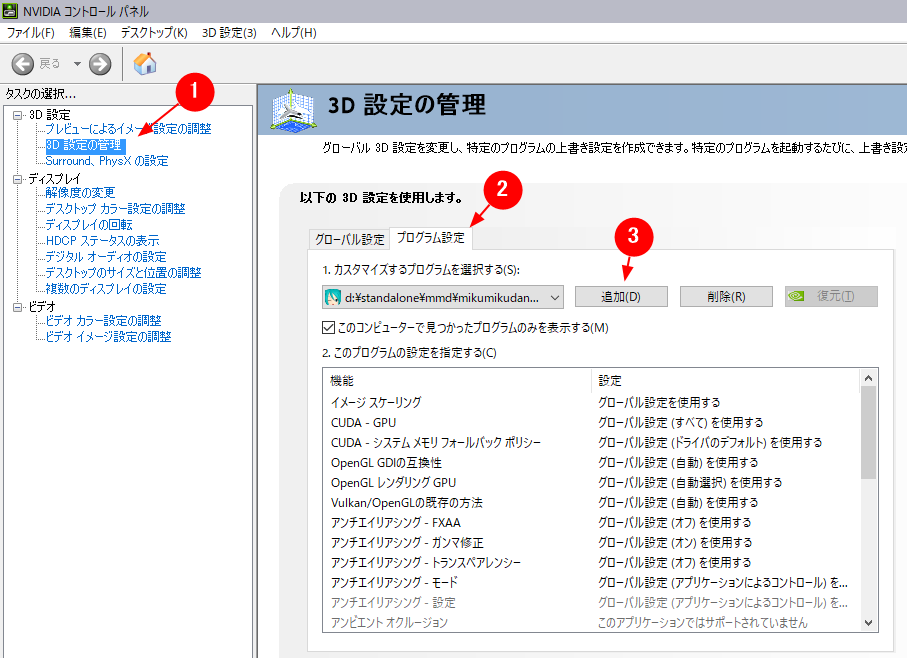Toggle このコンピューターで見つかったプログラムのみを表示する checkbox
Viewport: 907px width, 658px height.
pyautogui.click(x=328, y=328)
